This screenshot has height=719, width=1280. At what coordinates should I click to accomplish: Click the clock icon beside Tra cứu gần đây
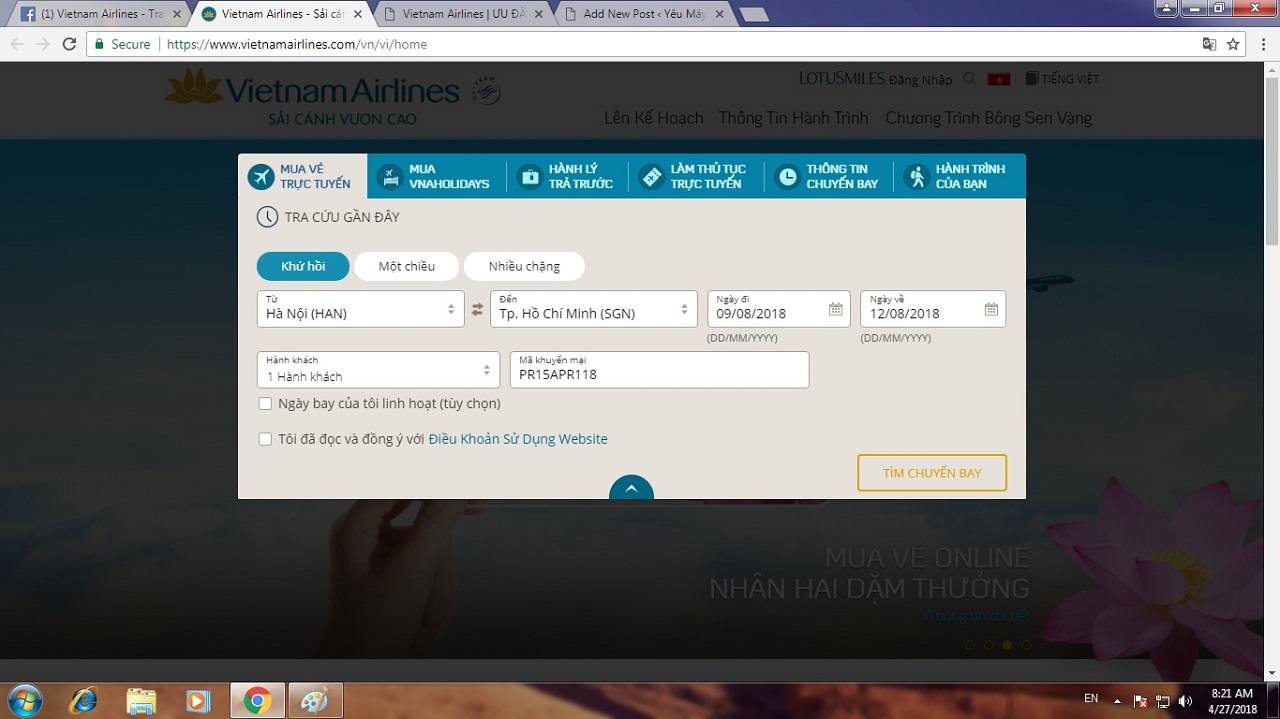click(267, 217)
